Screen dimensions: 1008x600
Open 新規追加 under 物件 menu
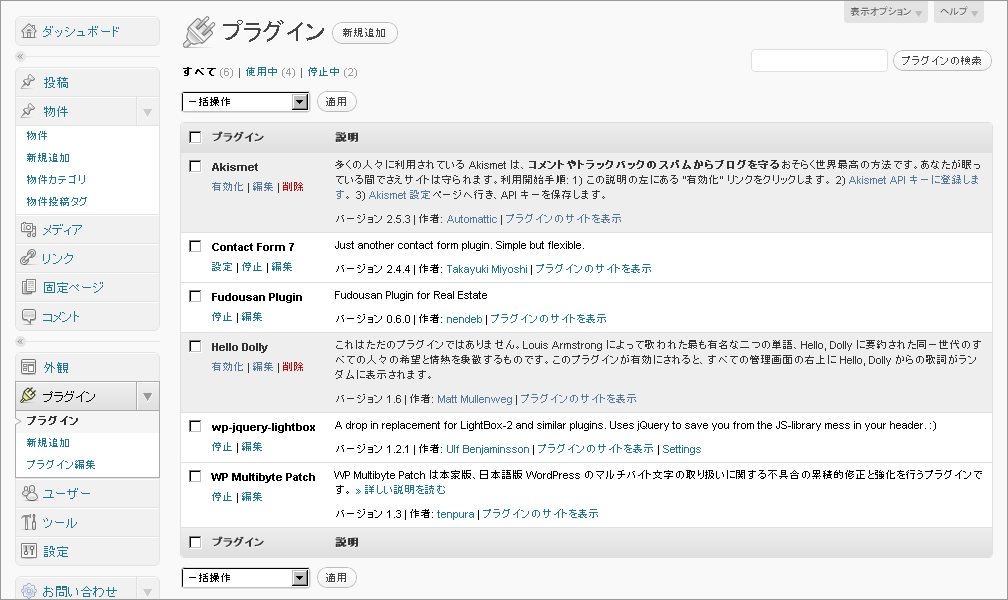(48, 158)
